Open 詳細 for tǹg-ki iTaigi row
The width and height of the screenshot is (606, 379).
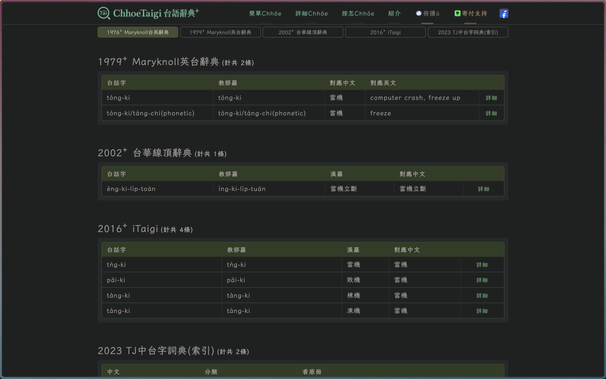(482, 265)
